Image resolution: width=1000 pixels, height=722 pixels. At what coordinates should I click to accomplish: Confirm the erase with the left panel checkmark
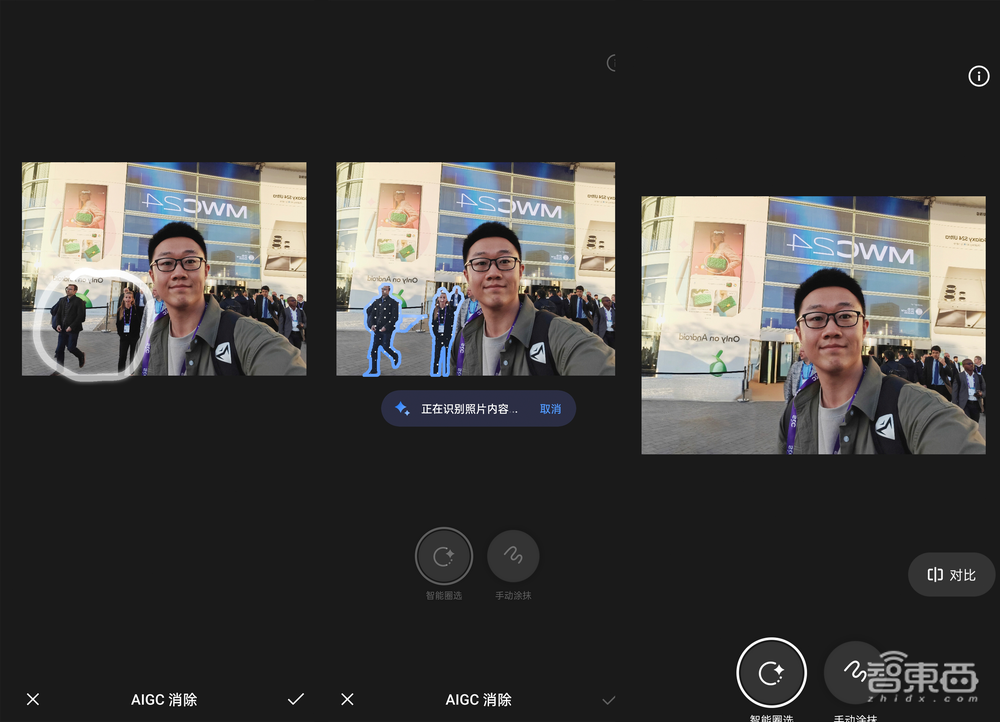(x=295, y=699)
